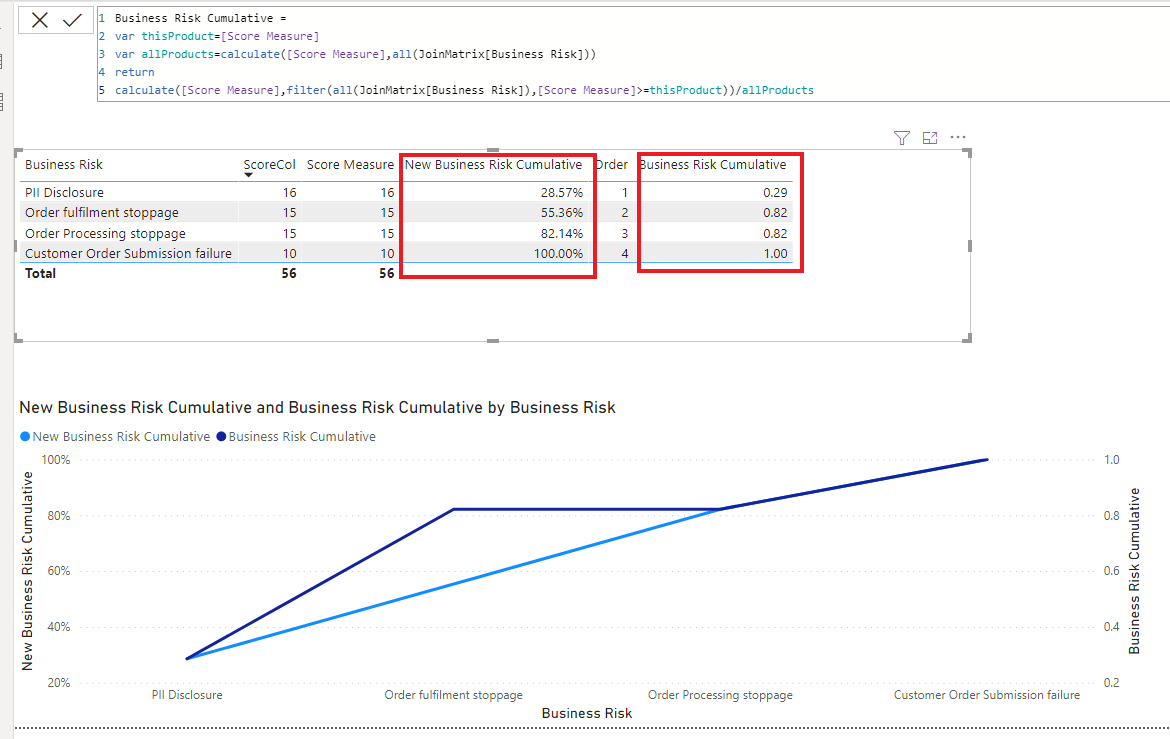Click PII Disclosure x-axis label
The image size is (1170, 739).
[x=187, y=695]
